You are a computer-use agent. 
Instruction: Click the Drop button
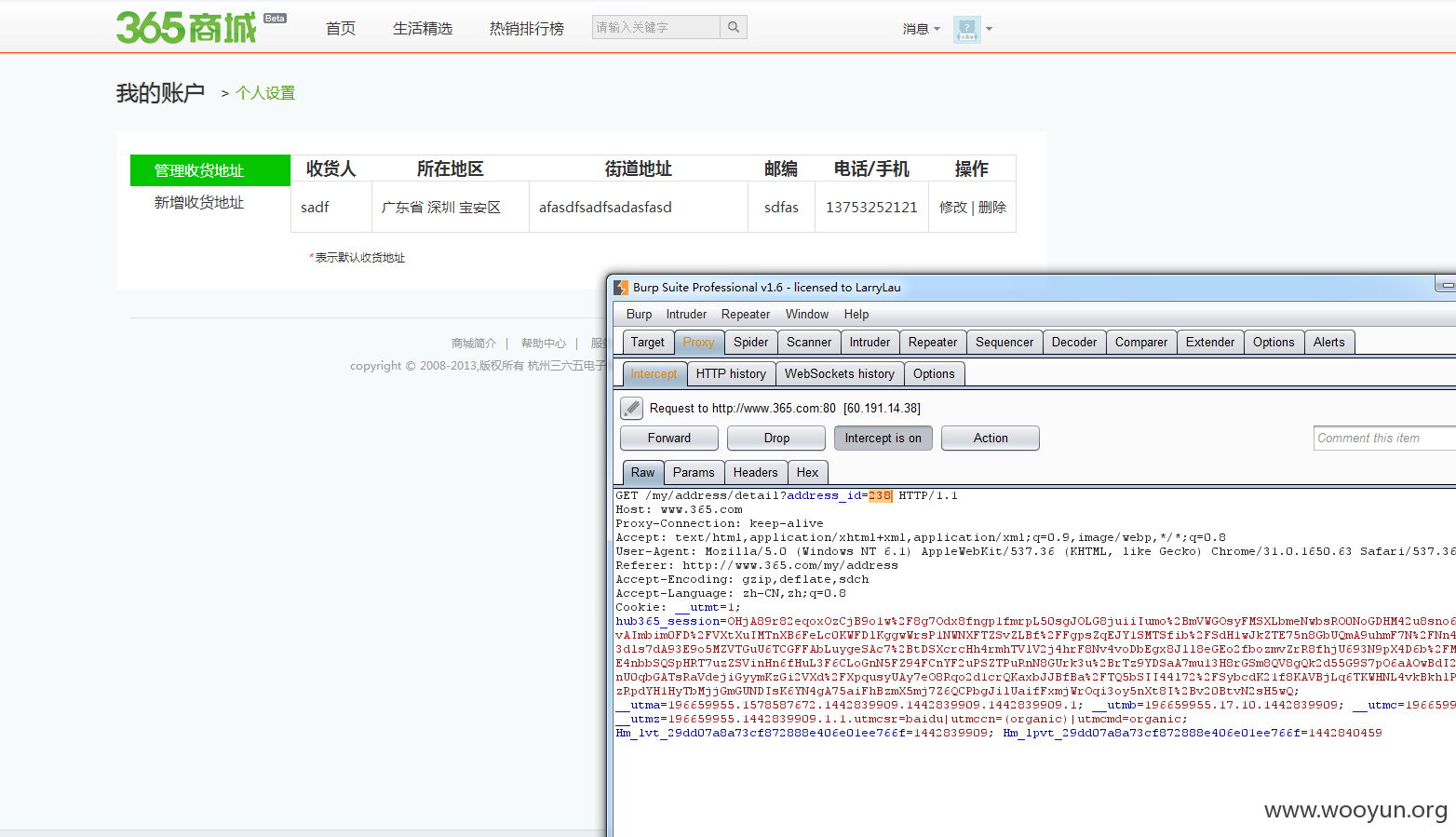point(776,439)
